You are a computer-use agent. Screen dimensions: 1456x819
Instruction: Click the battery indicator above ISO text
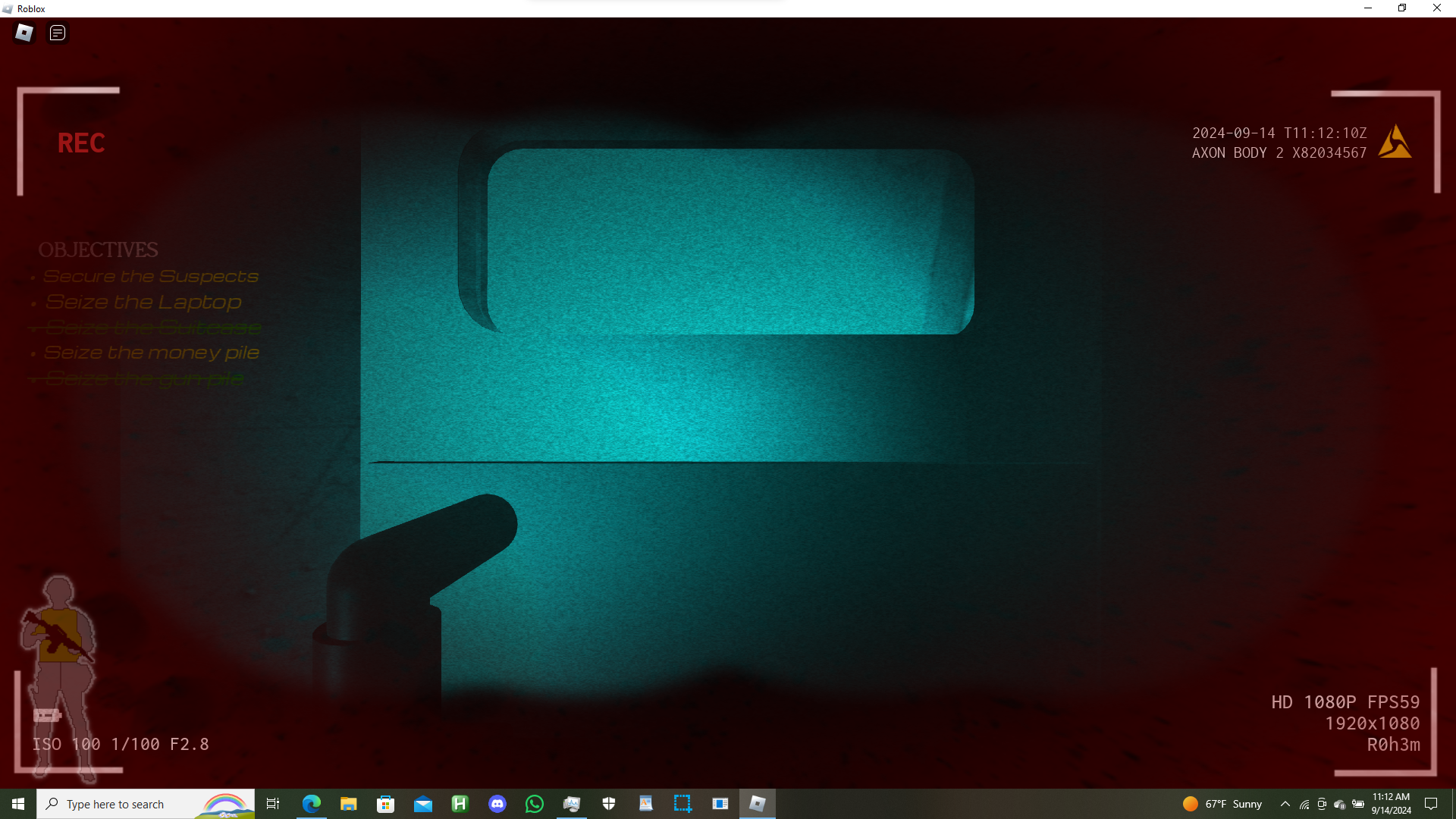(47, 715)
